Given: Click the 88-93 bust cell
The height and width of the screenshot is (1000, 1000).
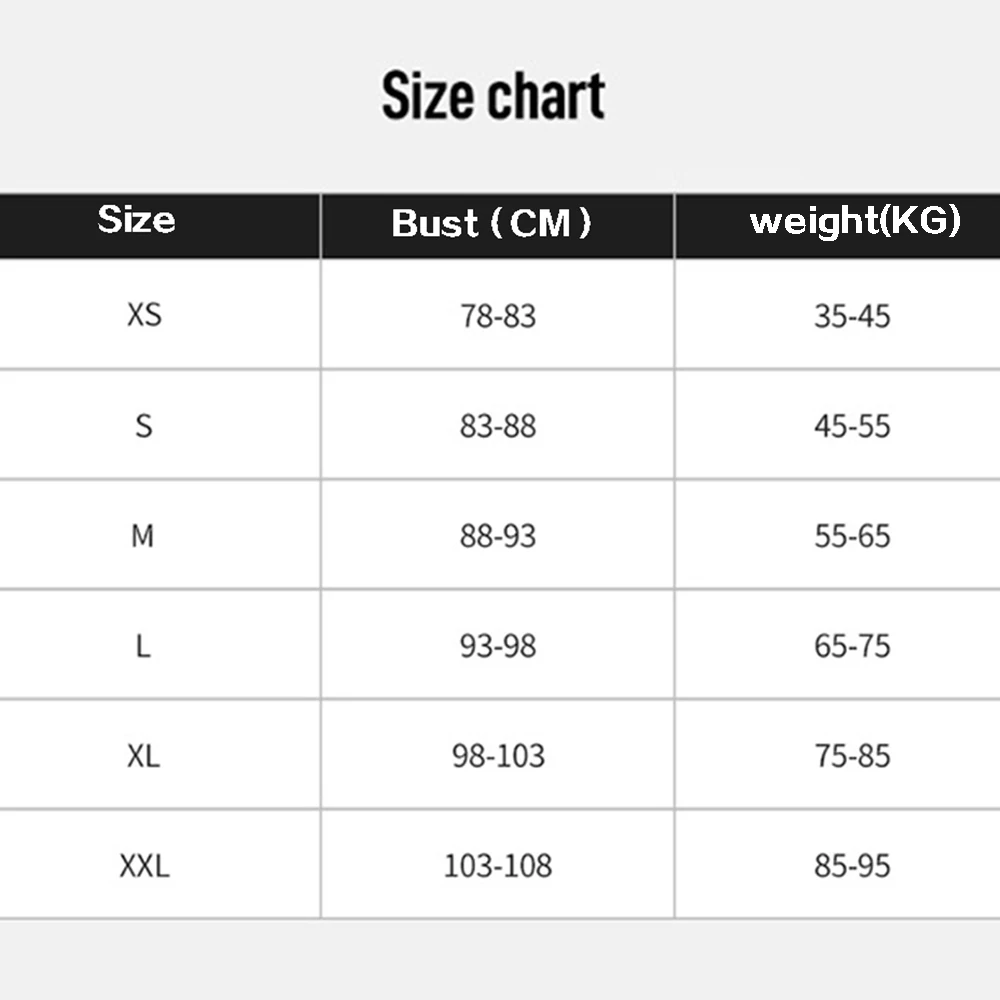Looking at the screenshot, I should 498,536.
